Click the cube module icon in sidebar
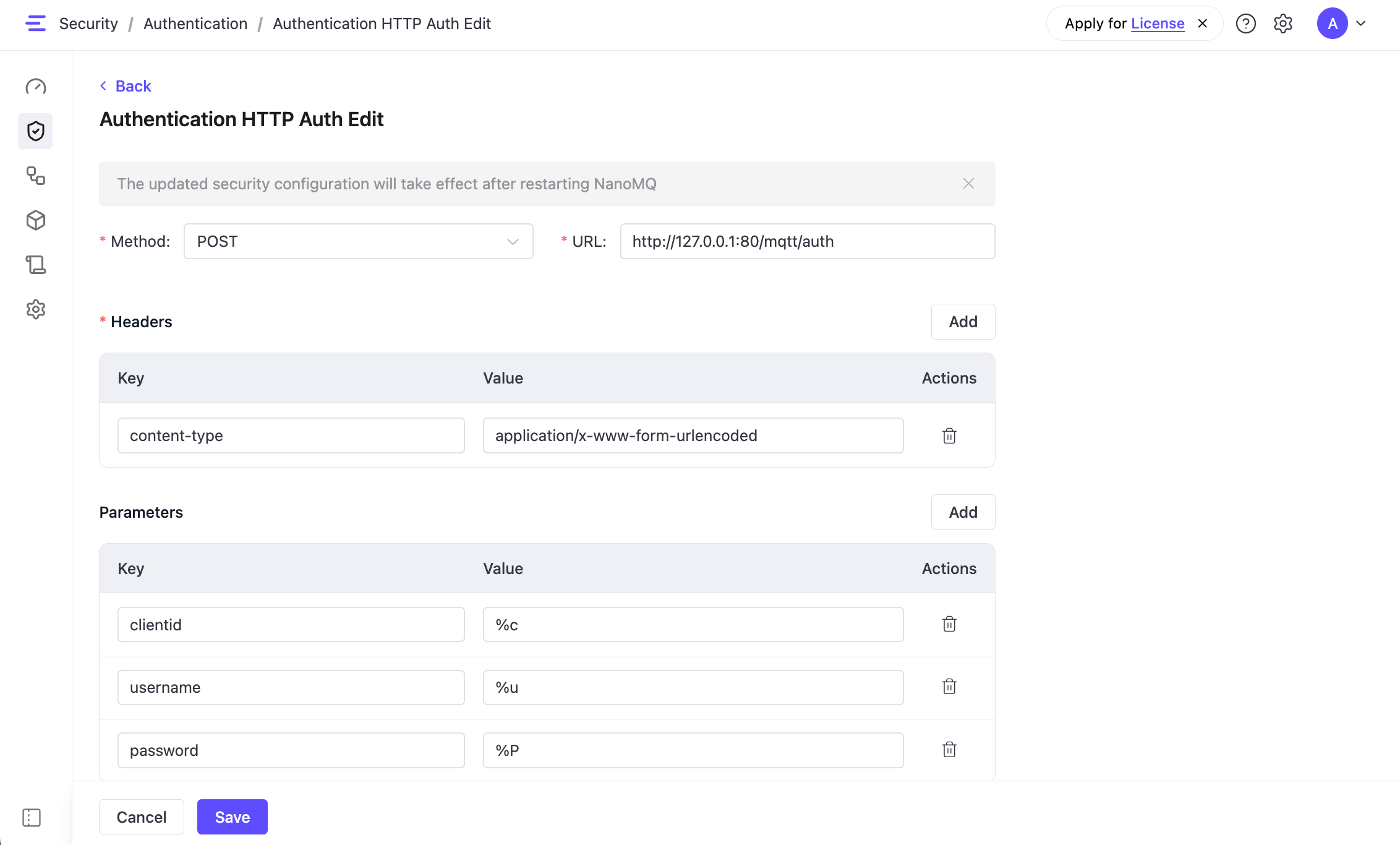Viewport: 1400px width, 845px height. pyautogui.click(x=36, y=220)
